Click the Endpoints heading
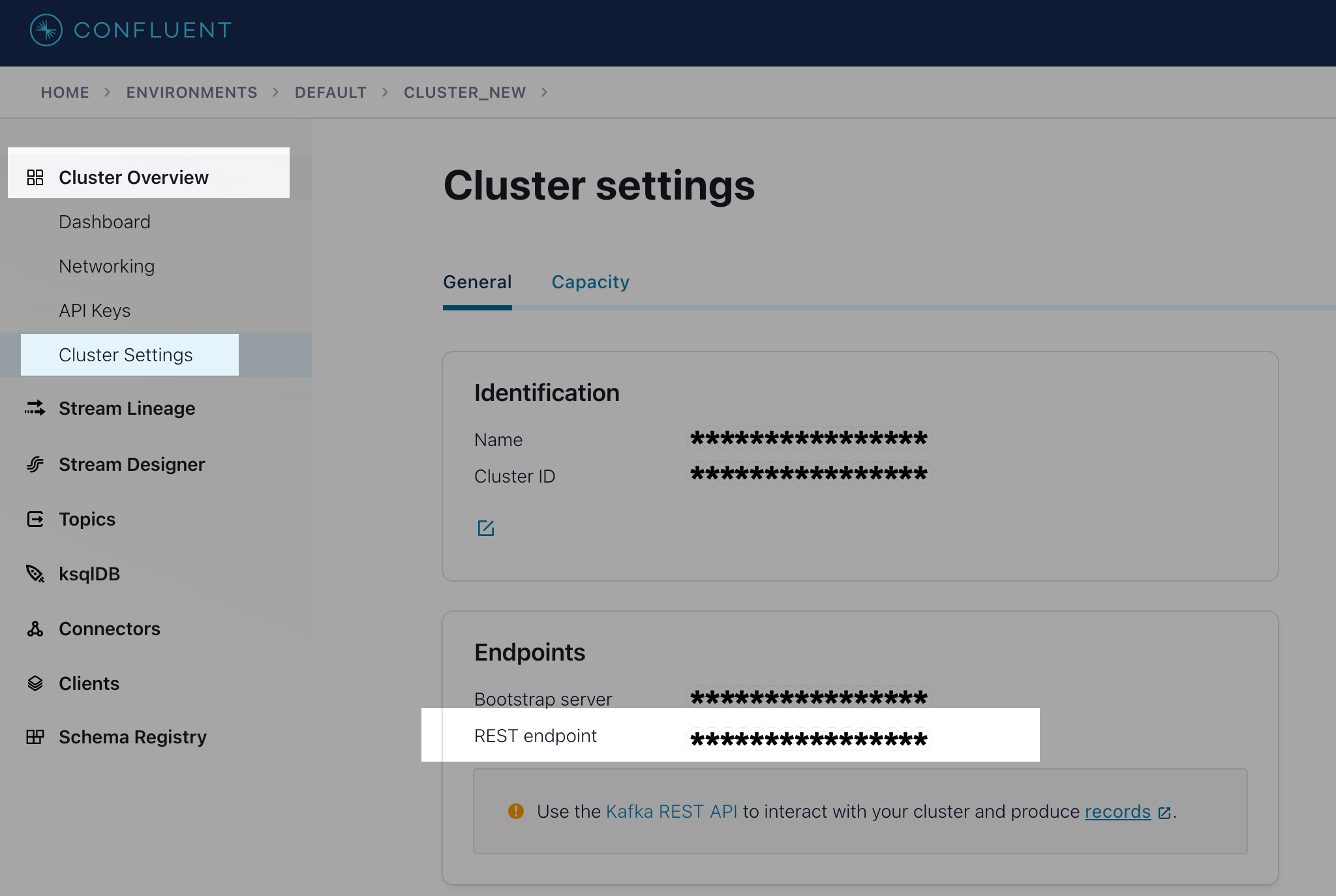Viewport: 1336px width, 896px height. 530,652
